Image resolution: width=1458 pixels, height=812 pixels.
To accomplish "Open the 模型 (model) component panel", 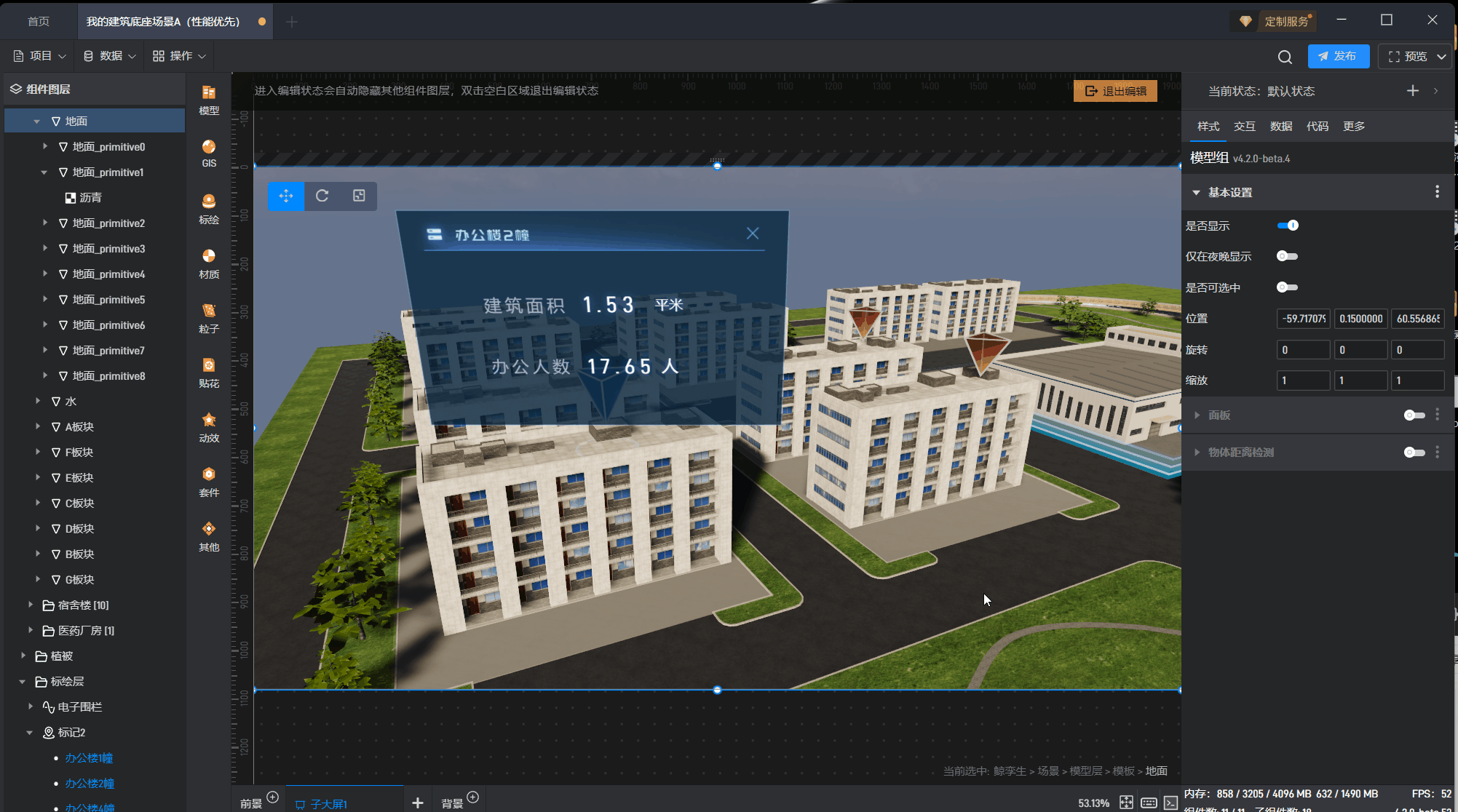I will coord(209,99).
